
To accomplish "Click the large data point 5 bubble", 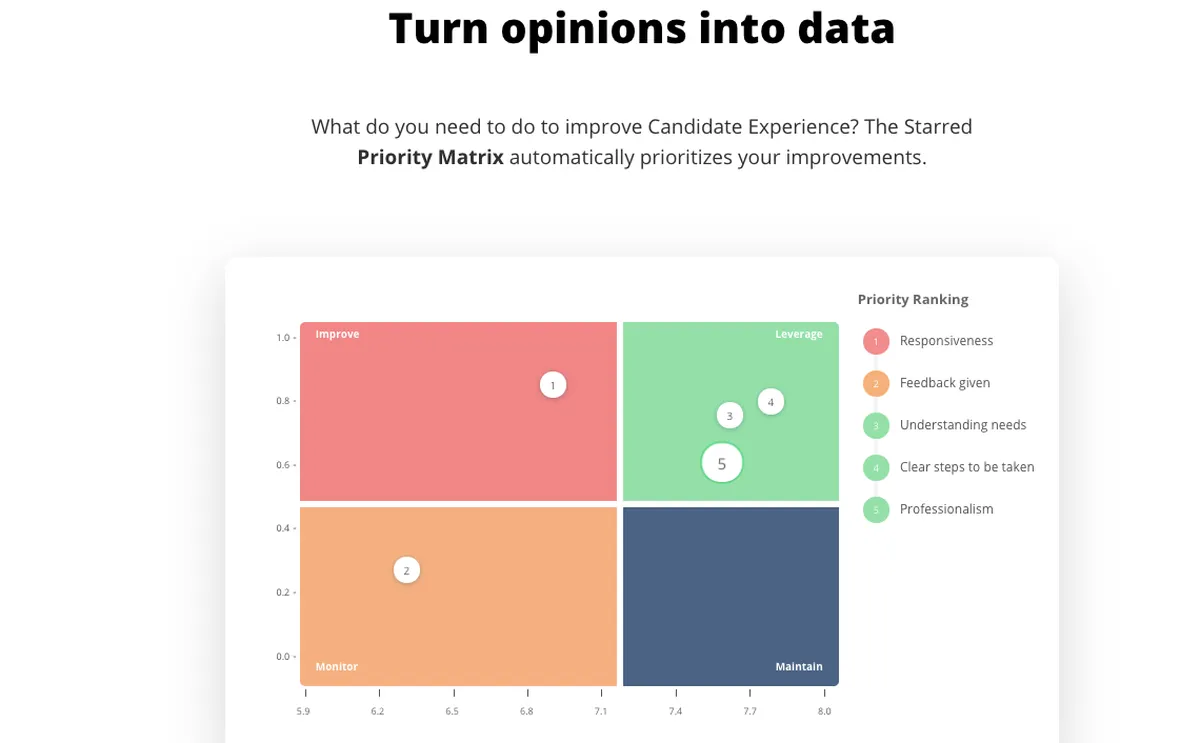I will pos(722,463).
